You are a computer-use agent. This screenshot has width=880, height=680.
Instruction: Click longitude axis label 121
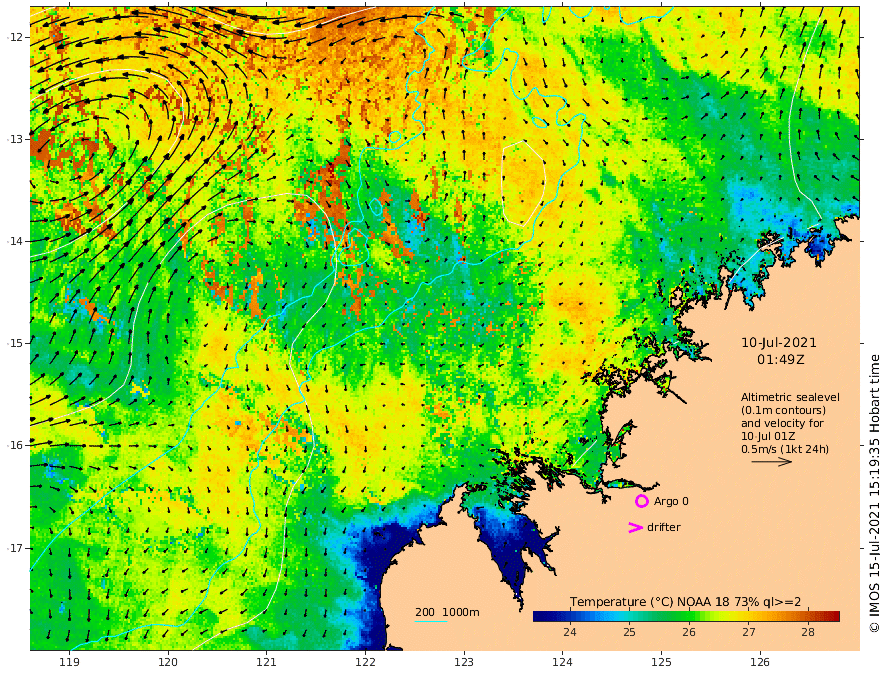click(x=267, y=662)
